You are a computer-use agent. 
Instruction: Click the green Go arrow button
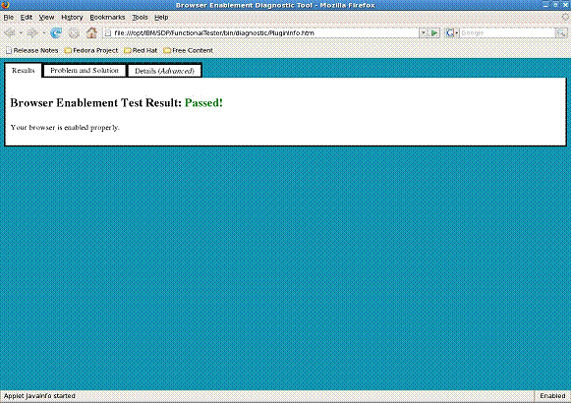tap(434, 33)
